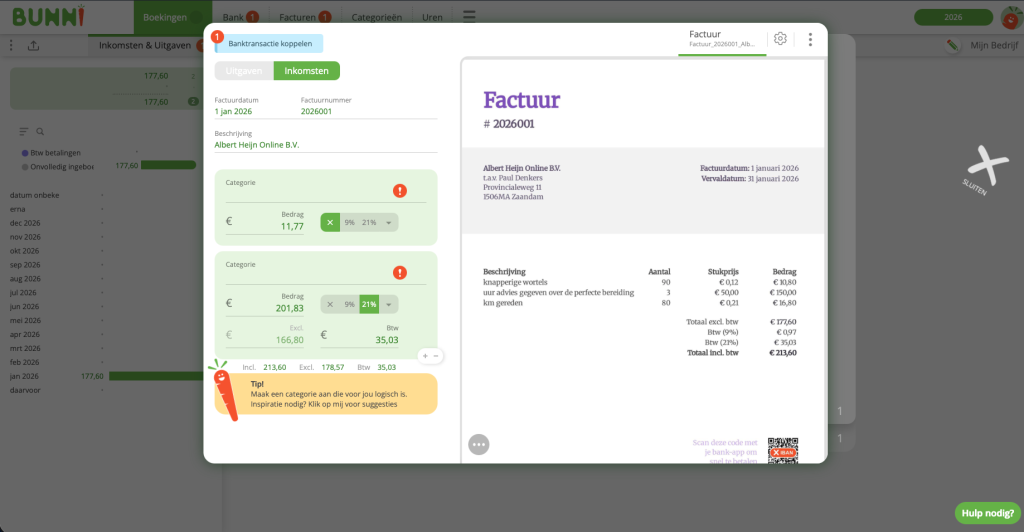1024x532 pixels.
Task: Click the QR code on the invoice
Action: coord(782,450)
